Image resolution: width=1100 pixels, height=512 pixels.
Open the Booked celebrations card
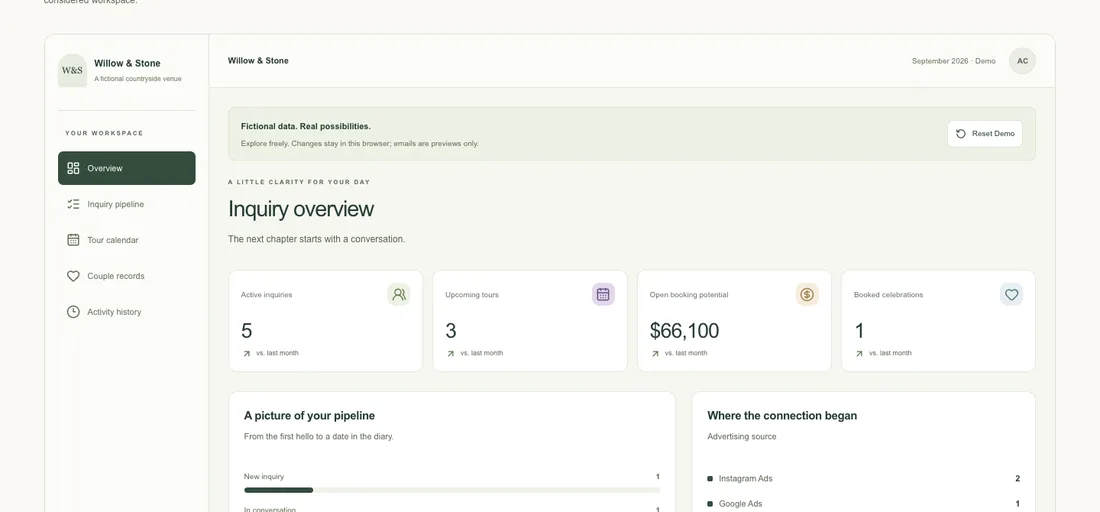click(939, 321)
